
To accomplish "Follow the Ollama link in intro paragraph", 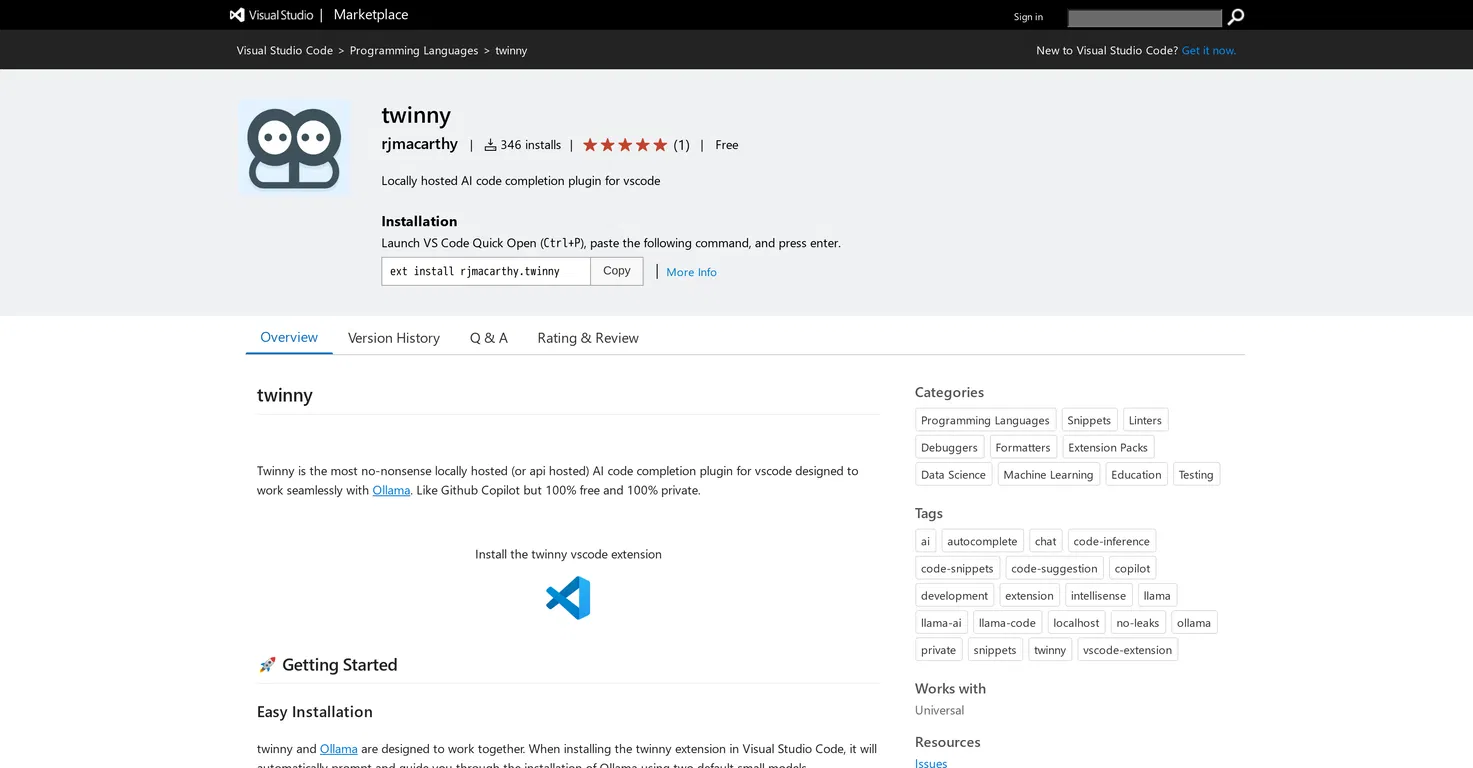I will tap(391, 490).
